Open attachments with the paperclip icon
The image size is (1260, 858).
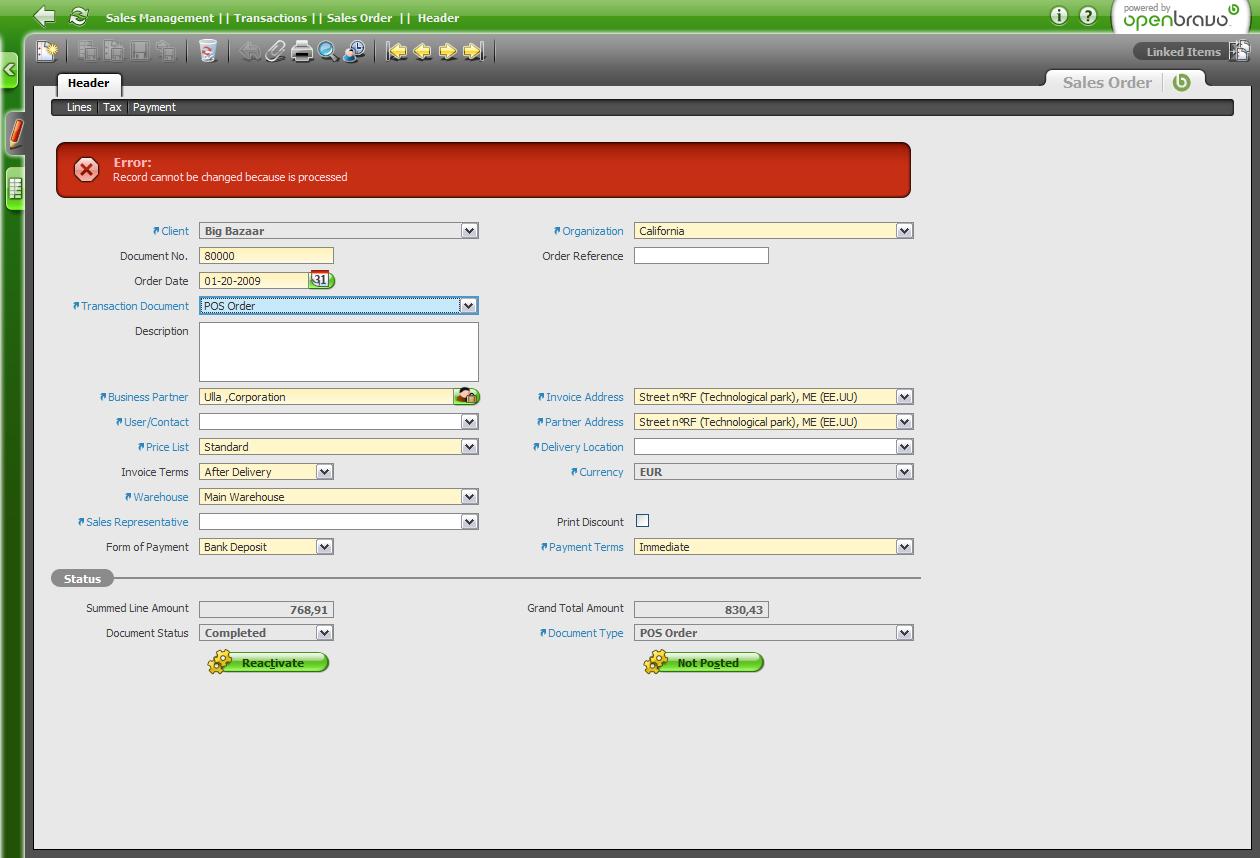pos(275,51)
